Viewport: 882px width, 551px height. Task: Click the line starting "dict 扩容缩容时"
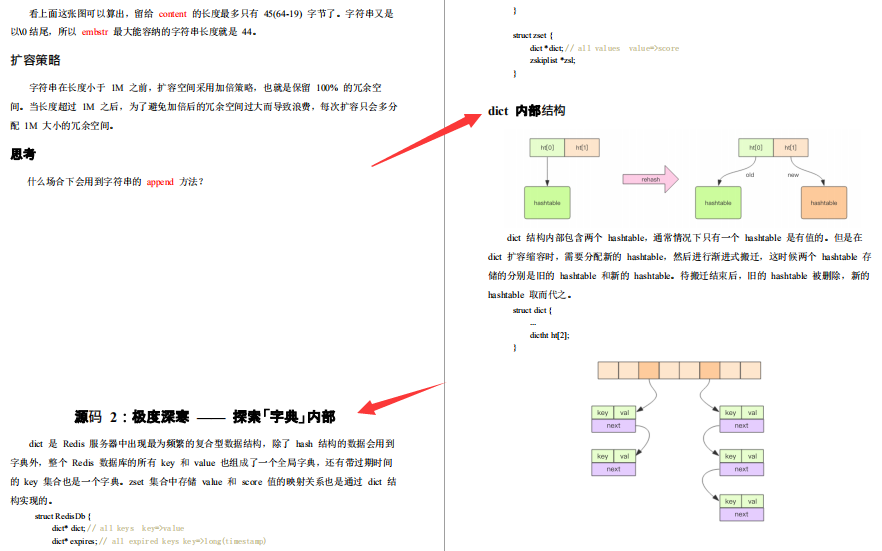pos(680,257)
